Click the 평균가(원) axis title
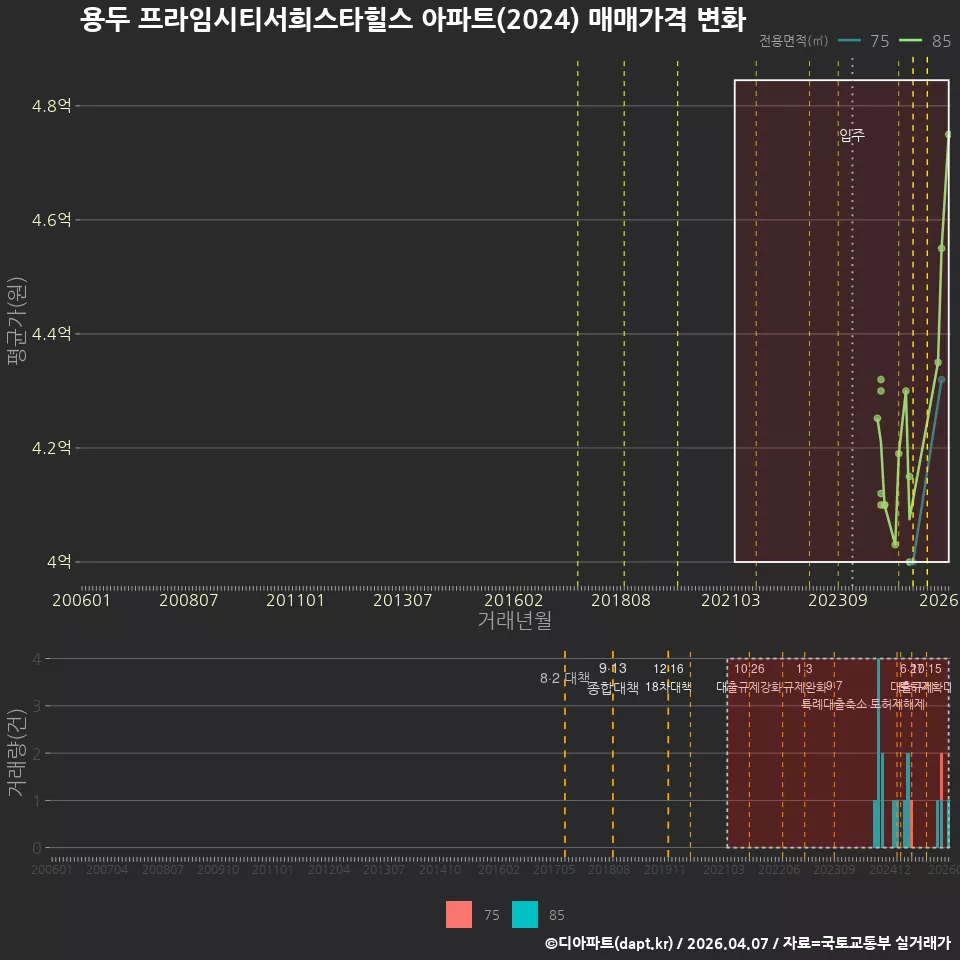 (16, 321)
